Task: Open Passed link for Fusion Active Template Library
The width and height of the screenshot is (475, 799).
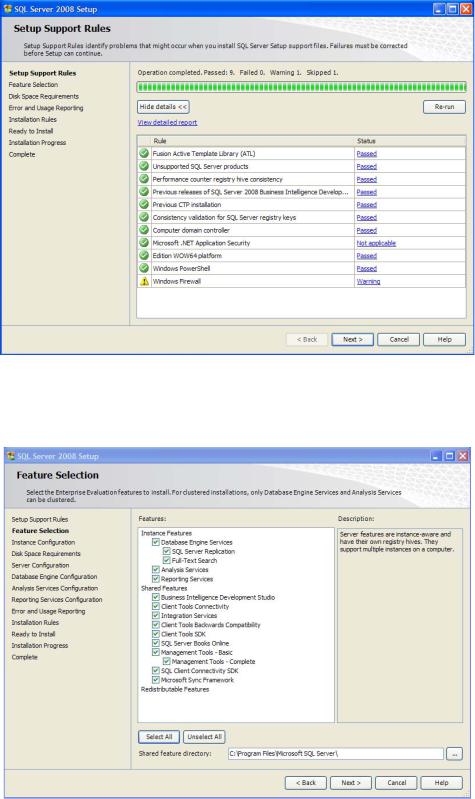Action: tap(366, 153)
